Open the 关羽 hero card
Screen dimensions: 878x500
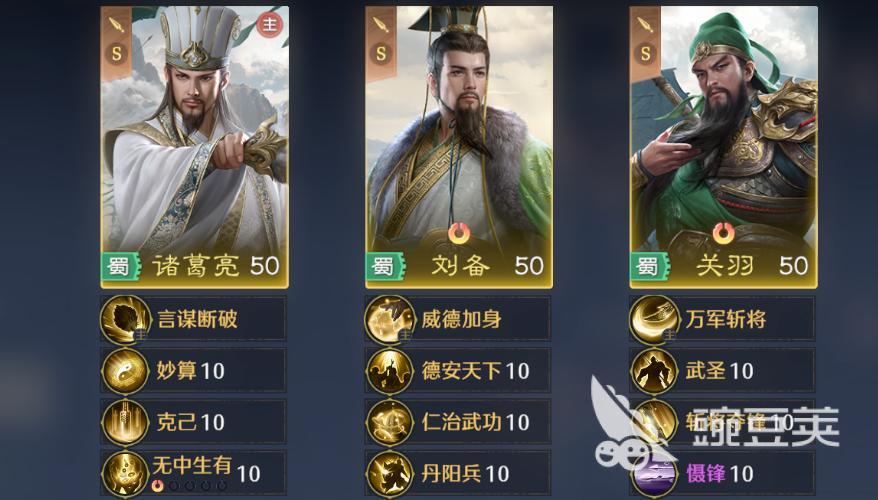pos(723,147)
